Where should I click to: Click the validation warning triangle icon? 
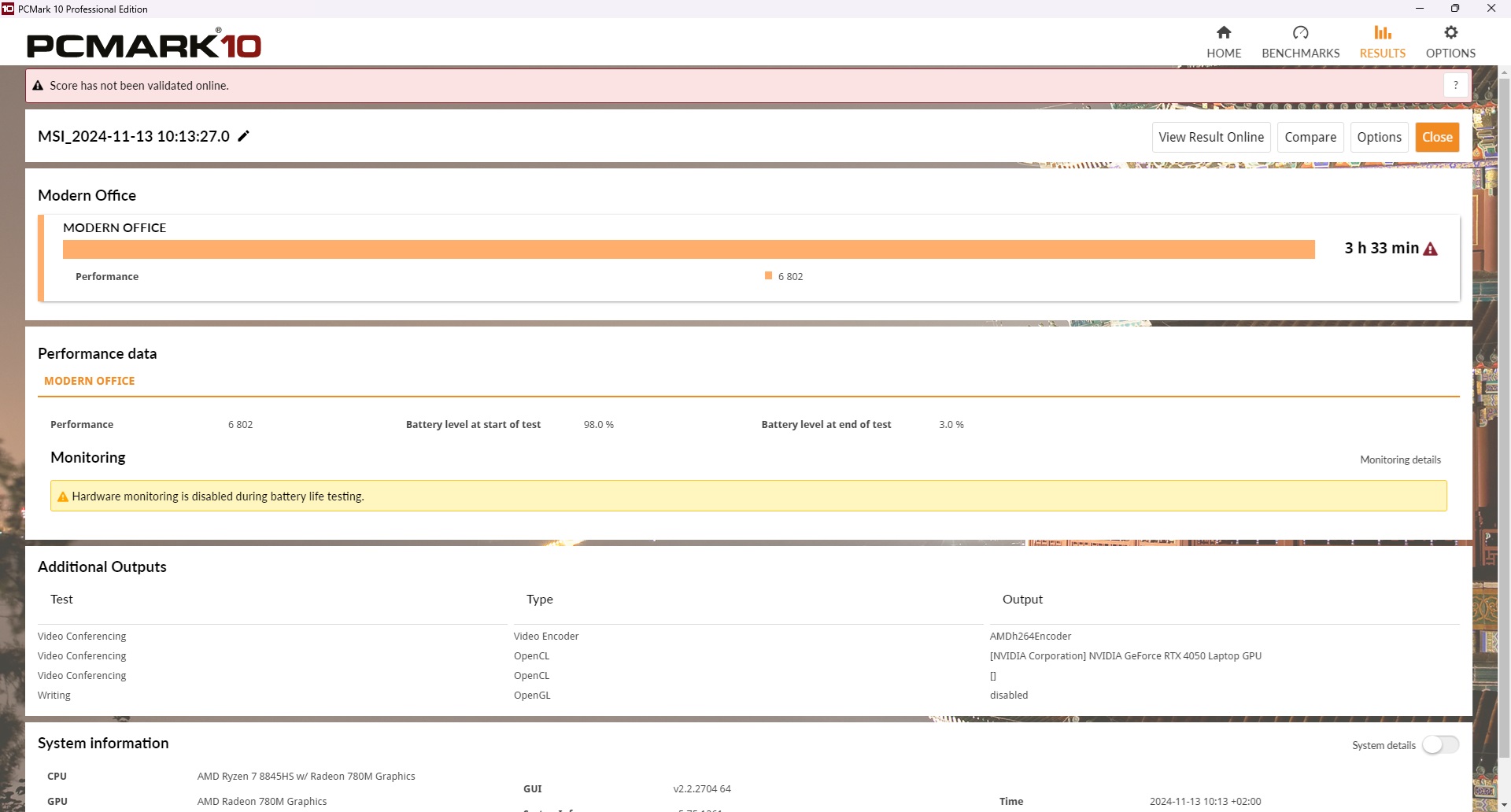[x=38, y=86]
